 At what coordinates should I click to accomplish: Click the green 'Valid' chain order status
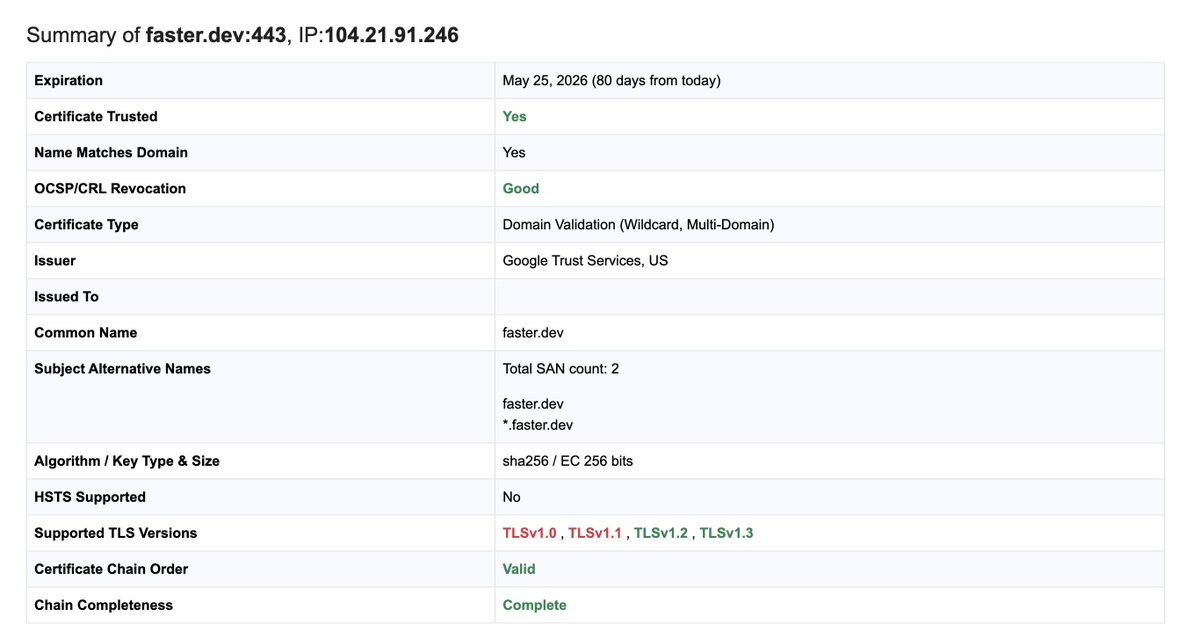(x=519, y=569)
